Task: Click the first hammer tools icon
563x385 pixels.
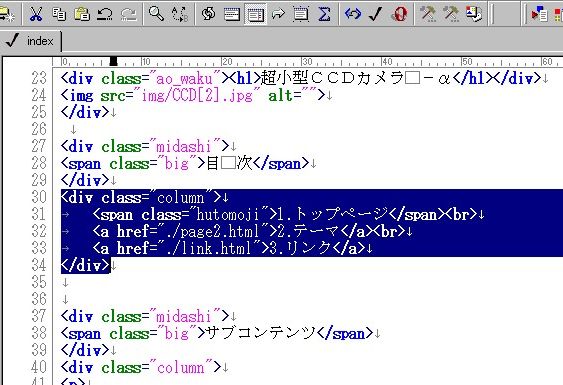Action: [428, 14]
